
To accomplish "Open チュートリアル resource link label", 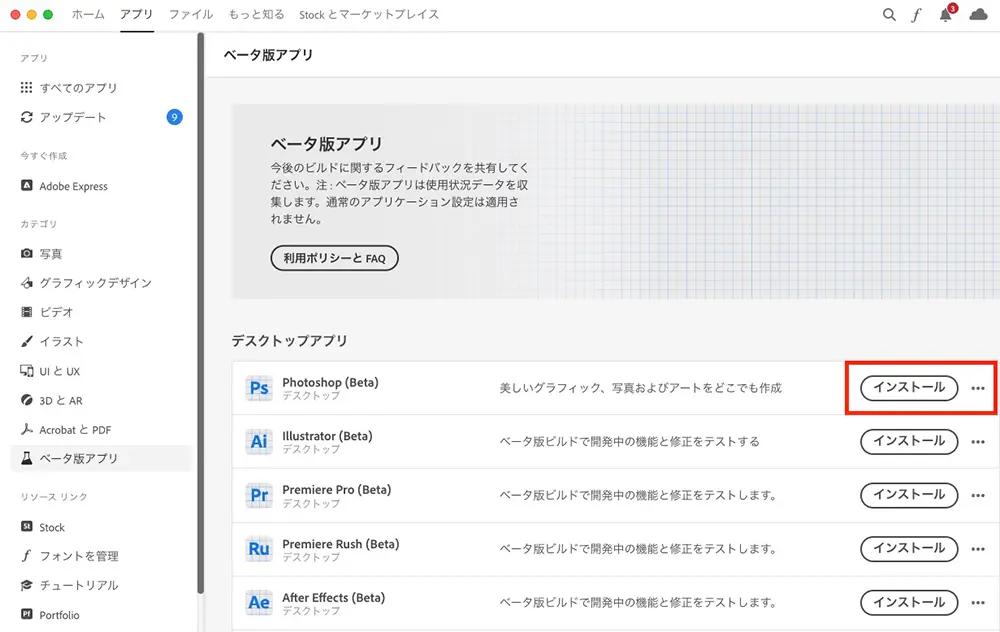I will [79, 585].
